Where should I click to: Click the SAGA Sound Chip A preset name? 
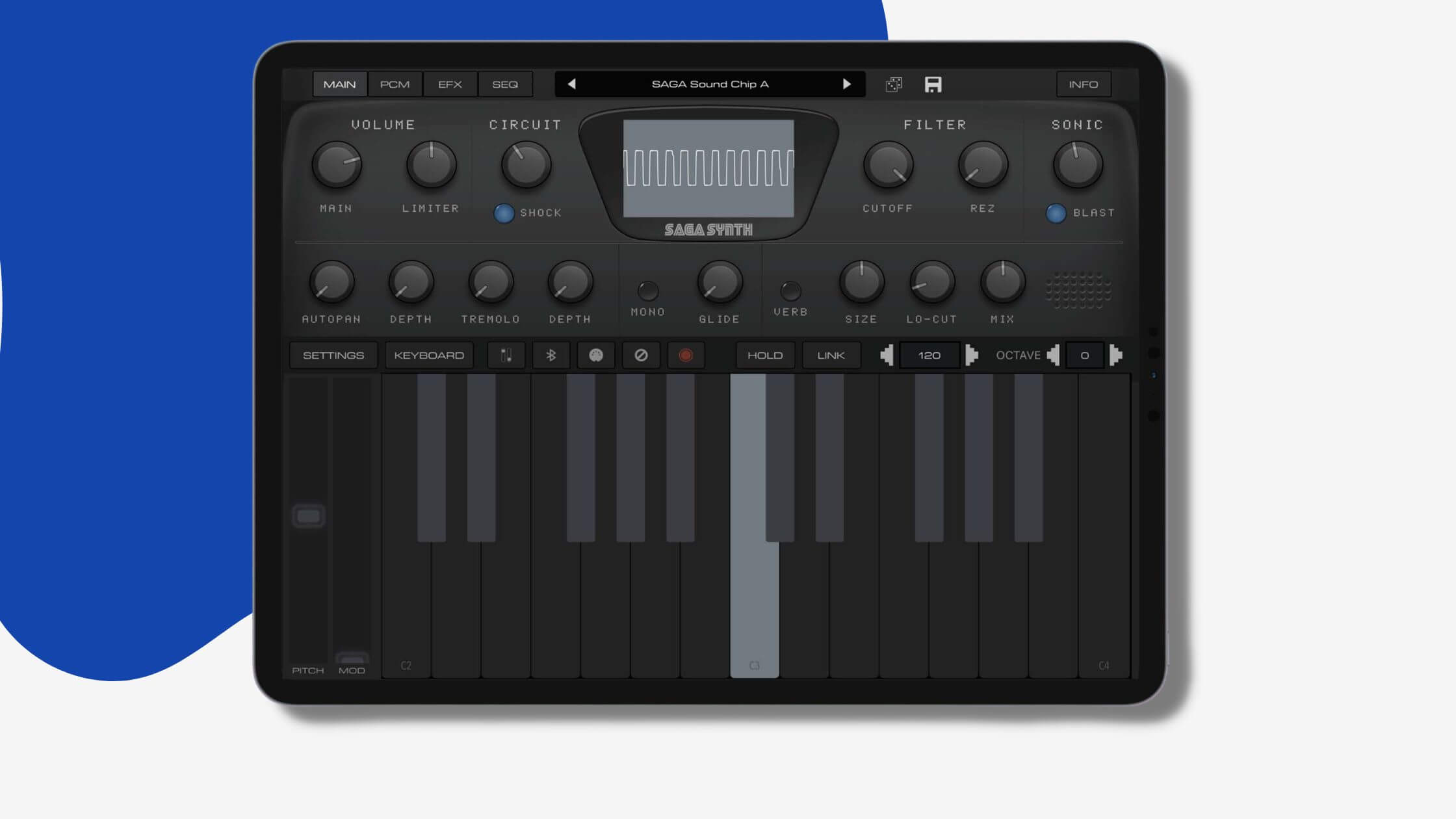(x=710, y=84)
